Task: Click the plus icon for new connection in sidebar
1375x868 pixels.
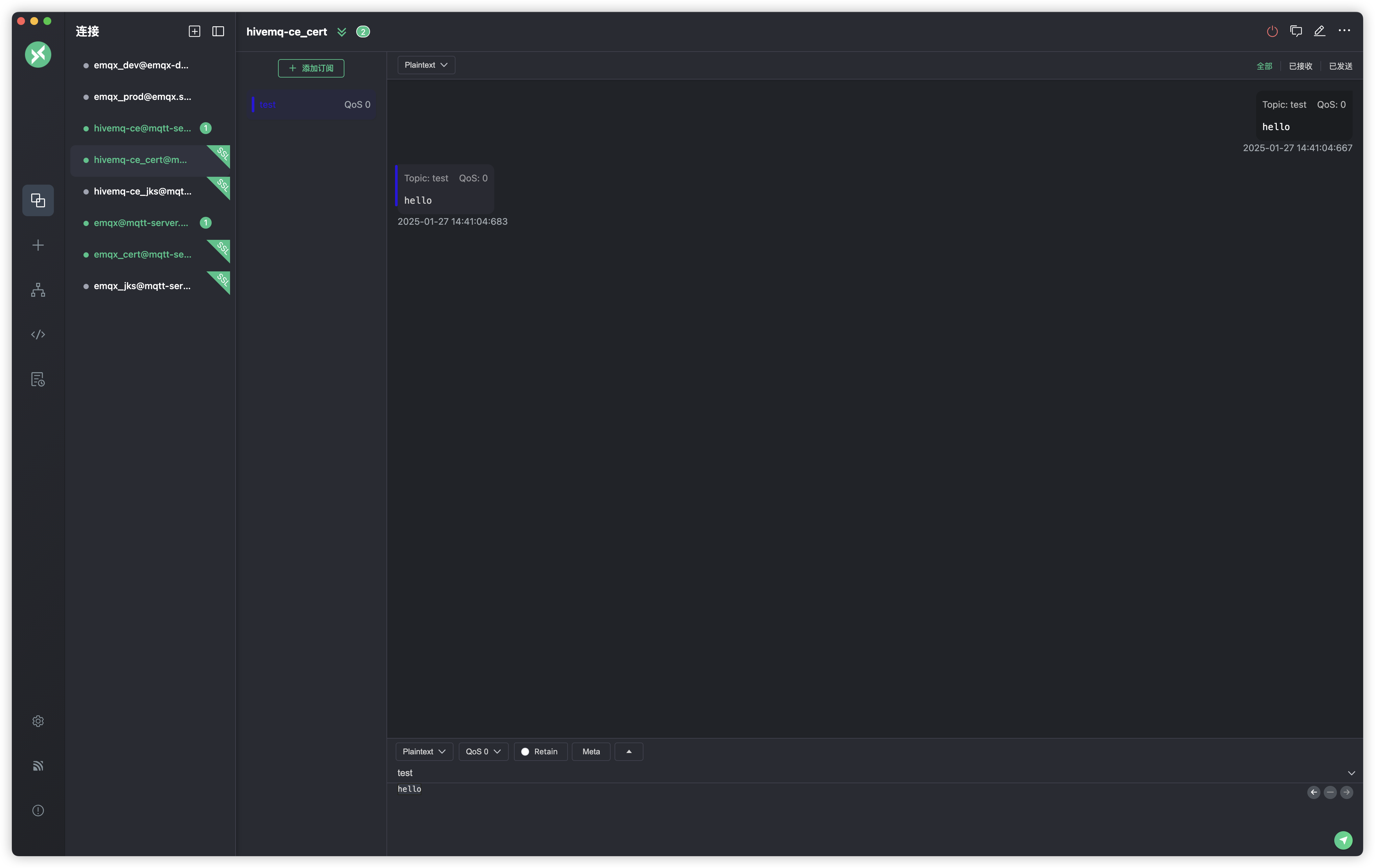Action: tap(38, 245)
